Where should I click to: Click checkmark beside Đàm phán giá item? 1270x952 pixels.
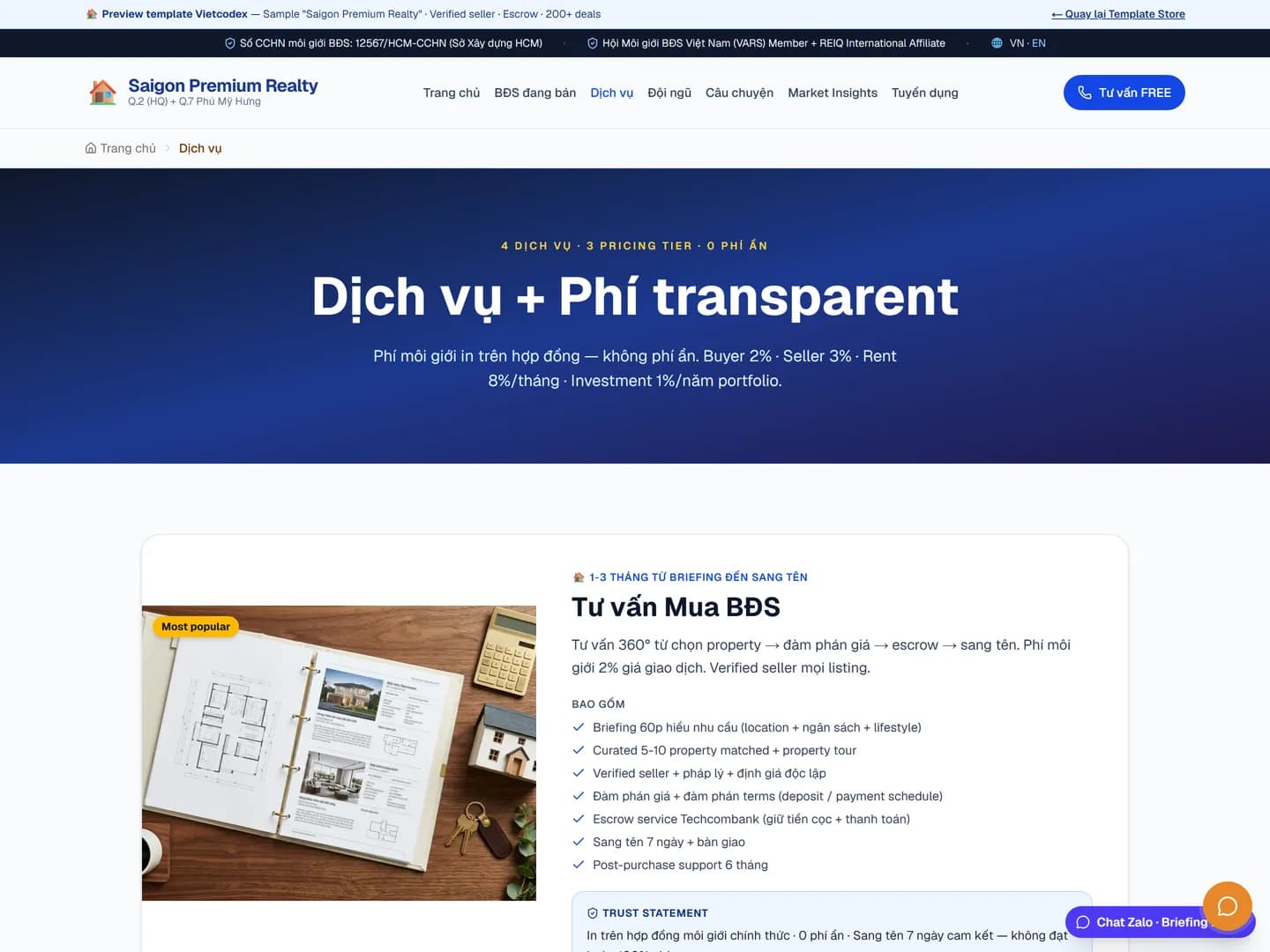coord(579,796)
